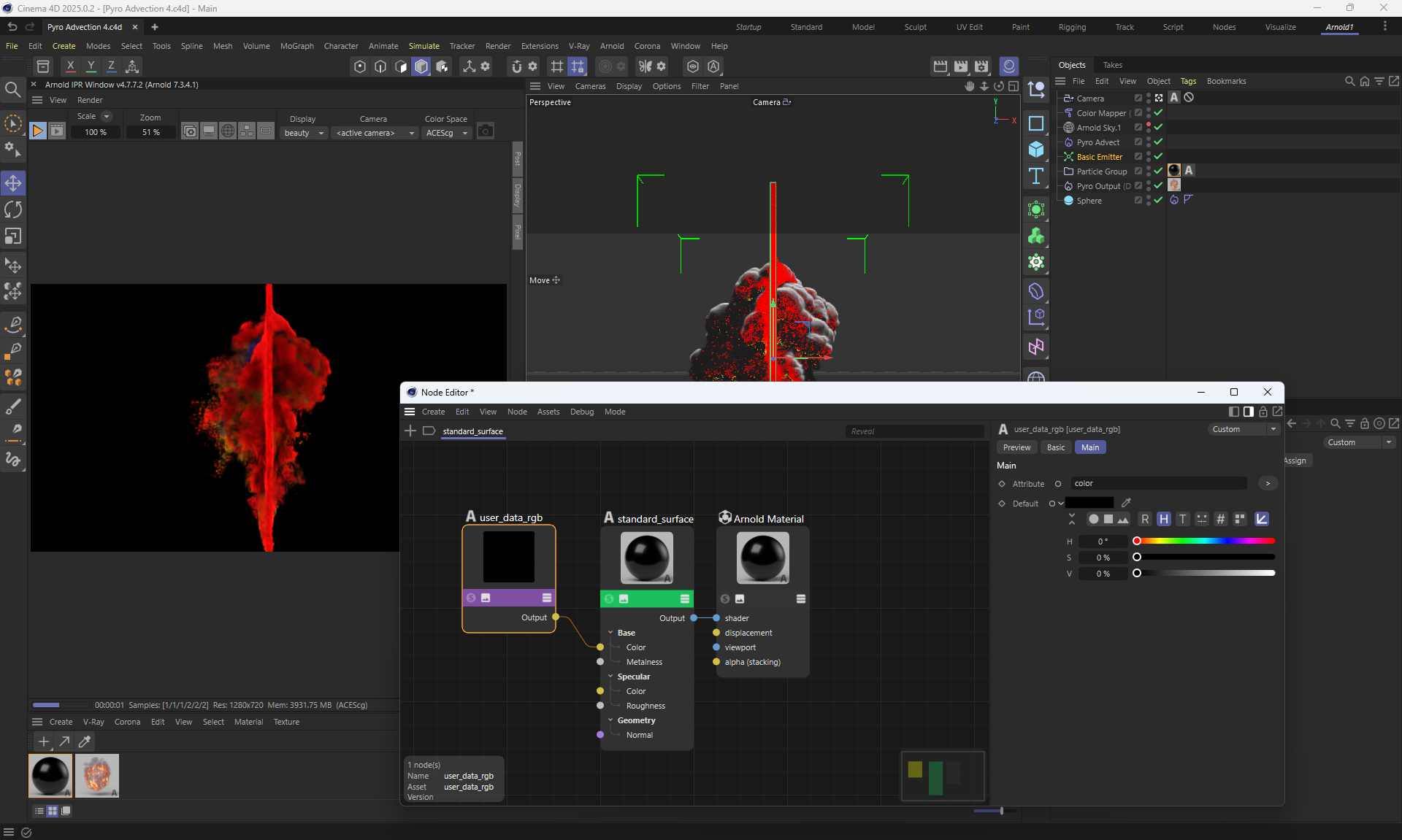Click the eyedropper next to Default color

coord(1126,503)
